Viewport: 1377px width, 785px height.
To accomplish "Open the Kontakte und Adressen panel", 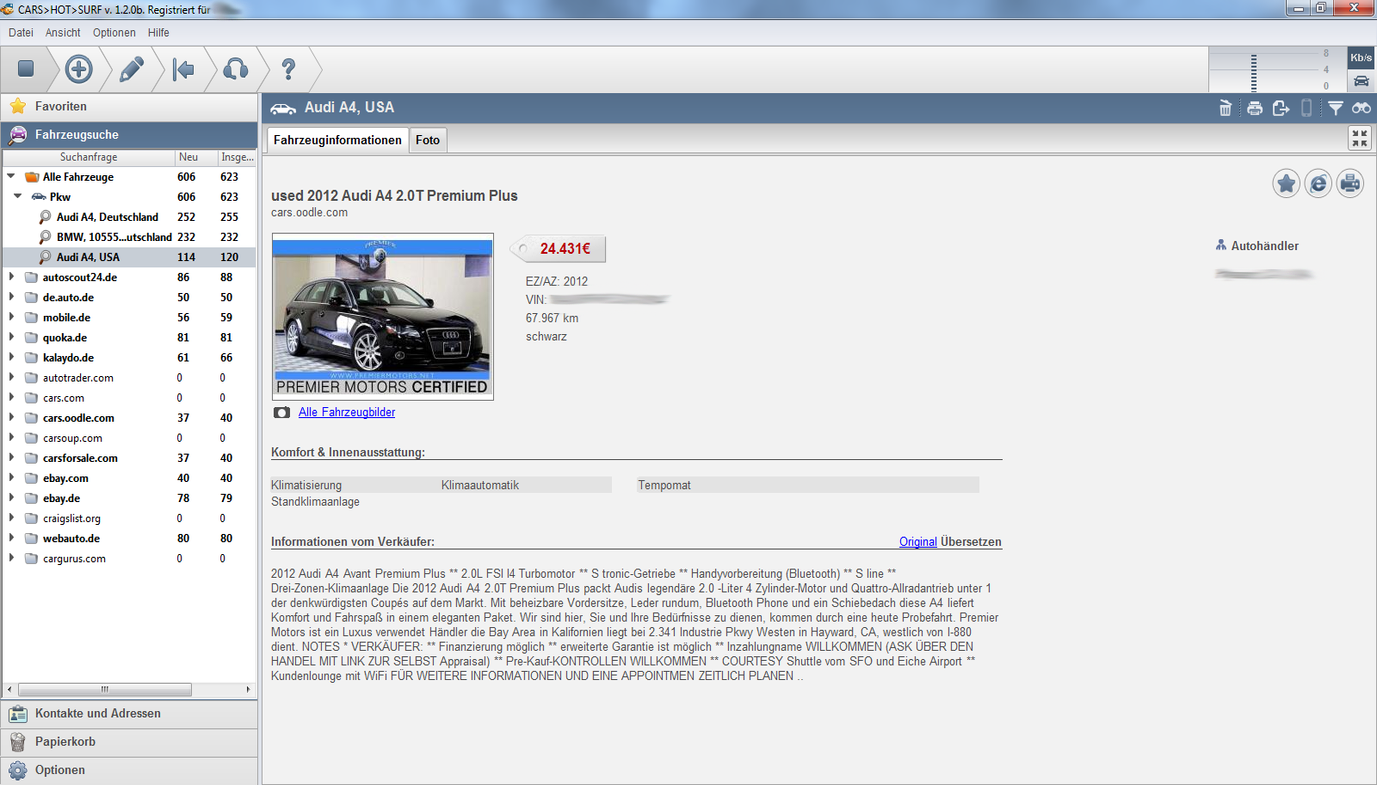I will tap(129, 713).
